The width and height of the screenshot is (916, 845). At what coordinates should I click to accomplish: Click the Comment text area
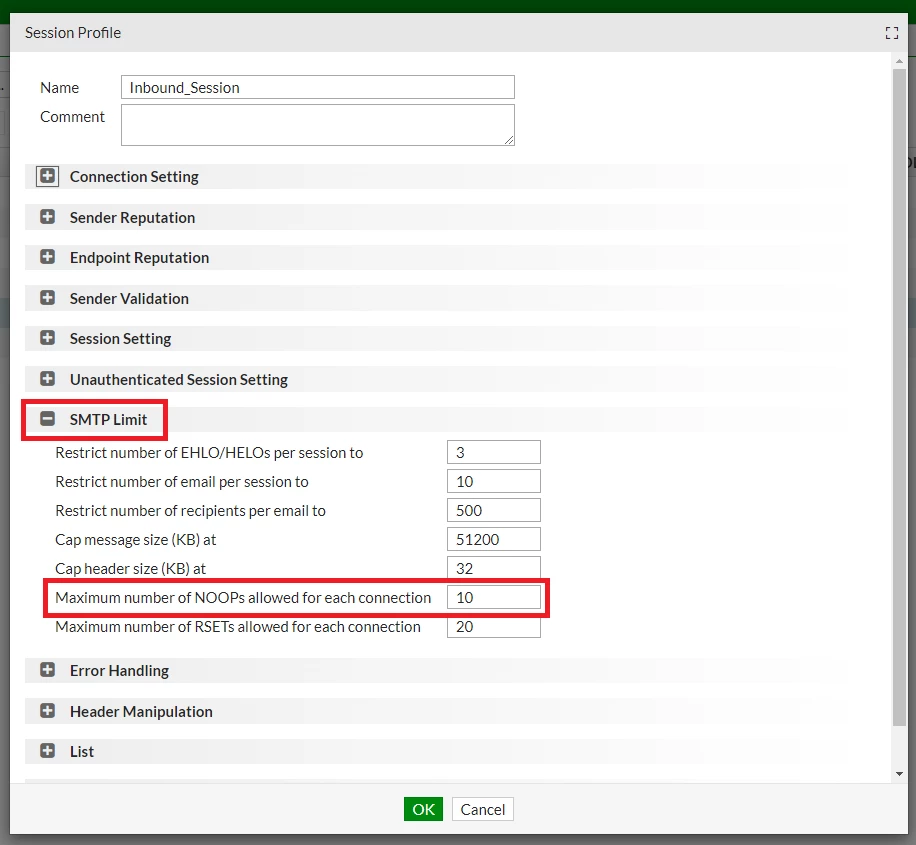click(x=318, y=125)
